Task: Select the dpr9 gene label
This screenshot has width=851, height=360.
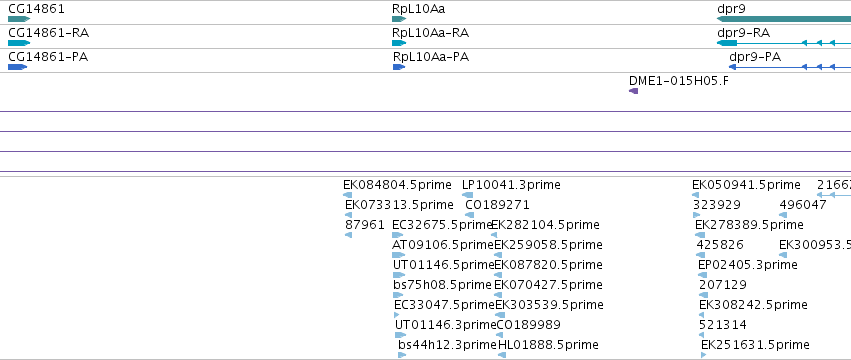Action: pos(731,9)
